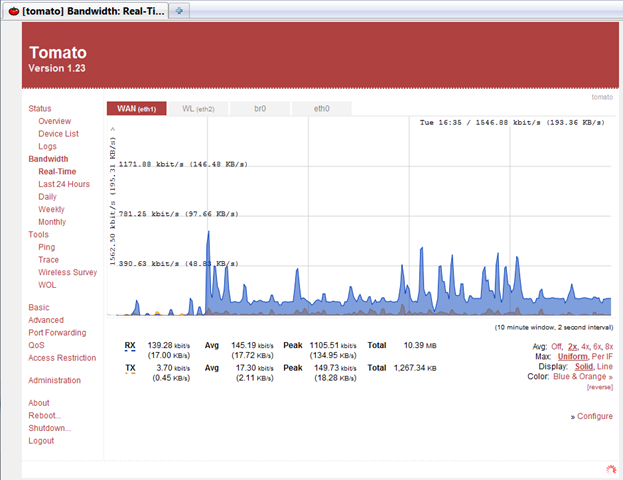Switch to the WAN (eth1) tab
The width and height of the screenshot is (623, 480).
point(136,108)
